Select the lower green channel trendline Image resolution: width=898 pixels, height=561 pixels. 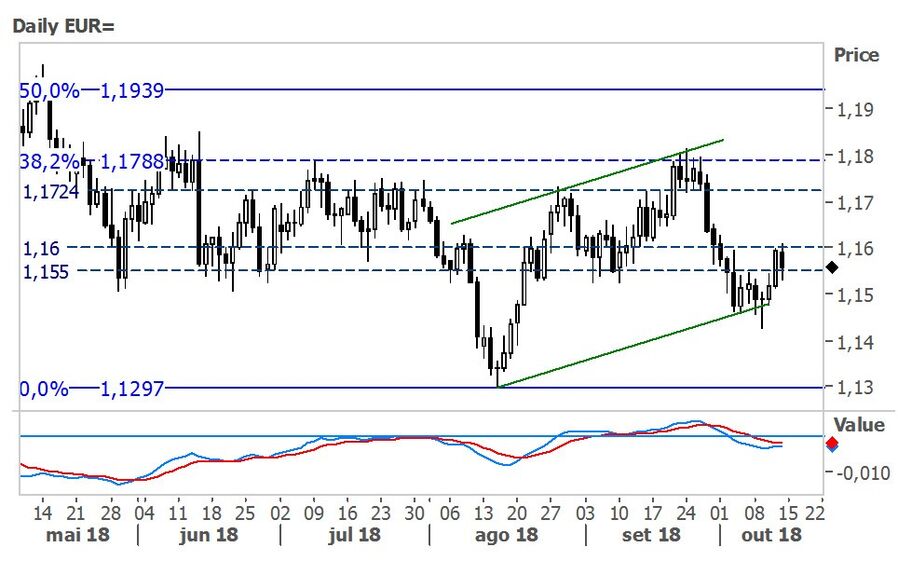pos(633,345)
